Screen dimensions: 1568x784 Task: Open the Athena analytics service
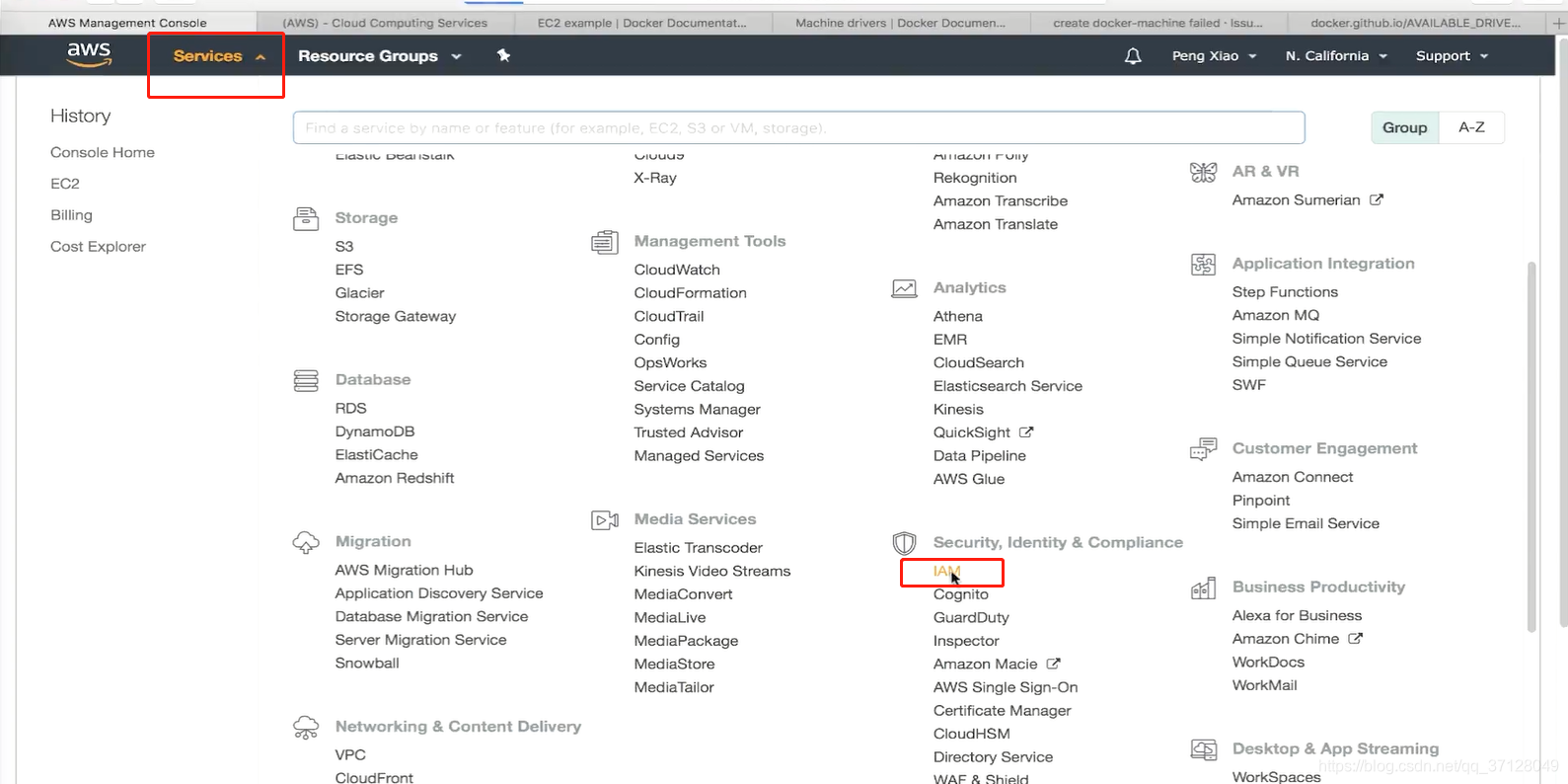(x=958, y=316)
